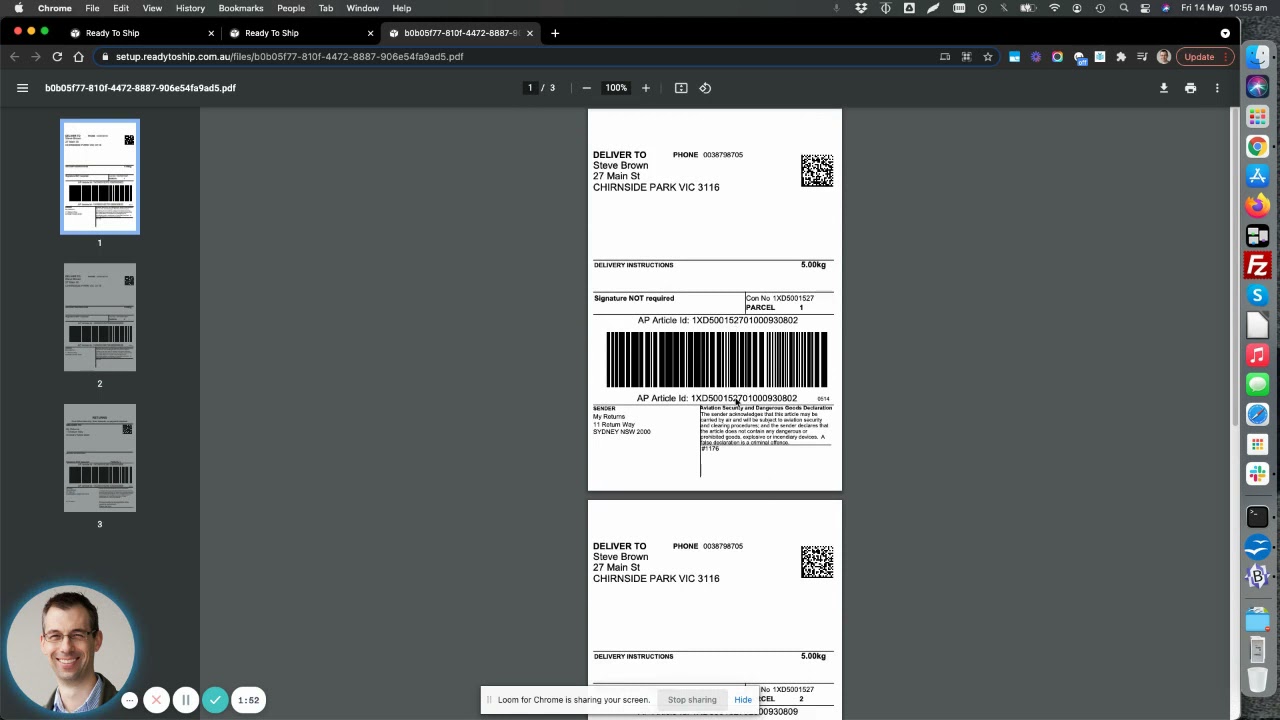Open the Help menu

pos(402,8)
